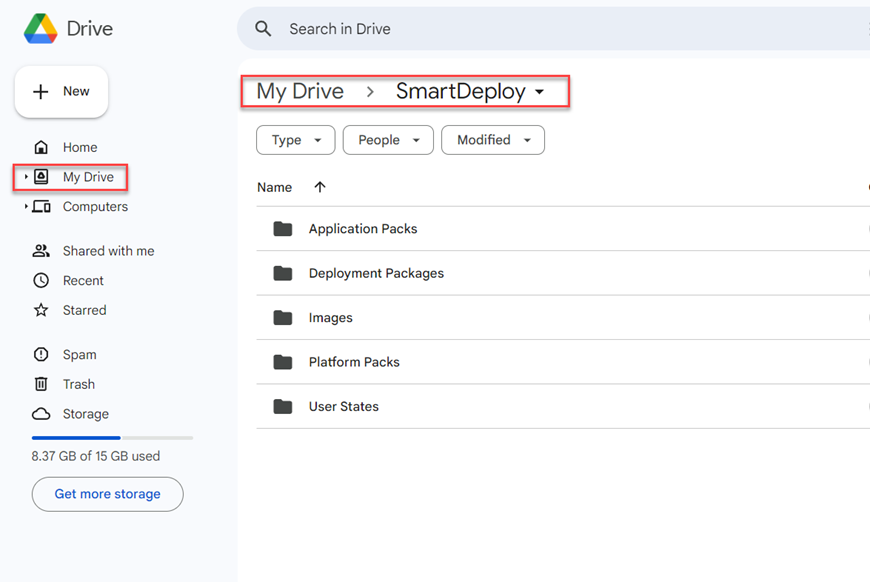
Task: Click the Shared with me icon
Action: (x=41, y=251)
